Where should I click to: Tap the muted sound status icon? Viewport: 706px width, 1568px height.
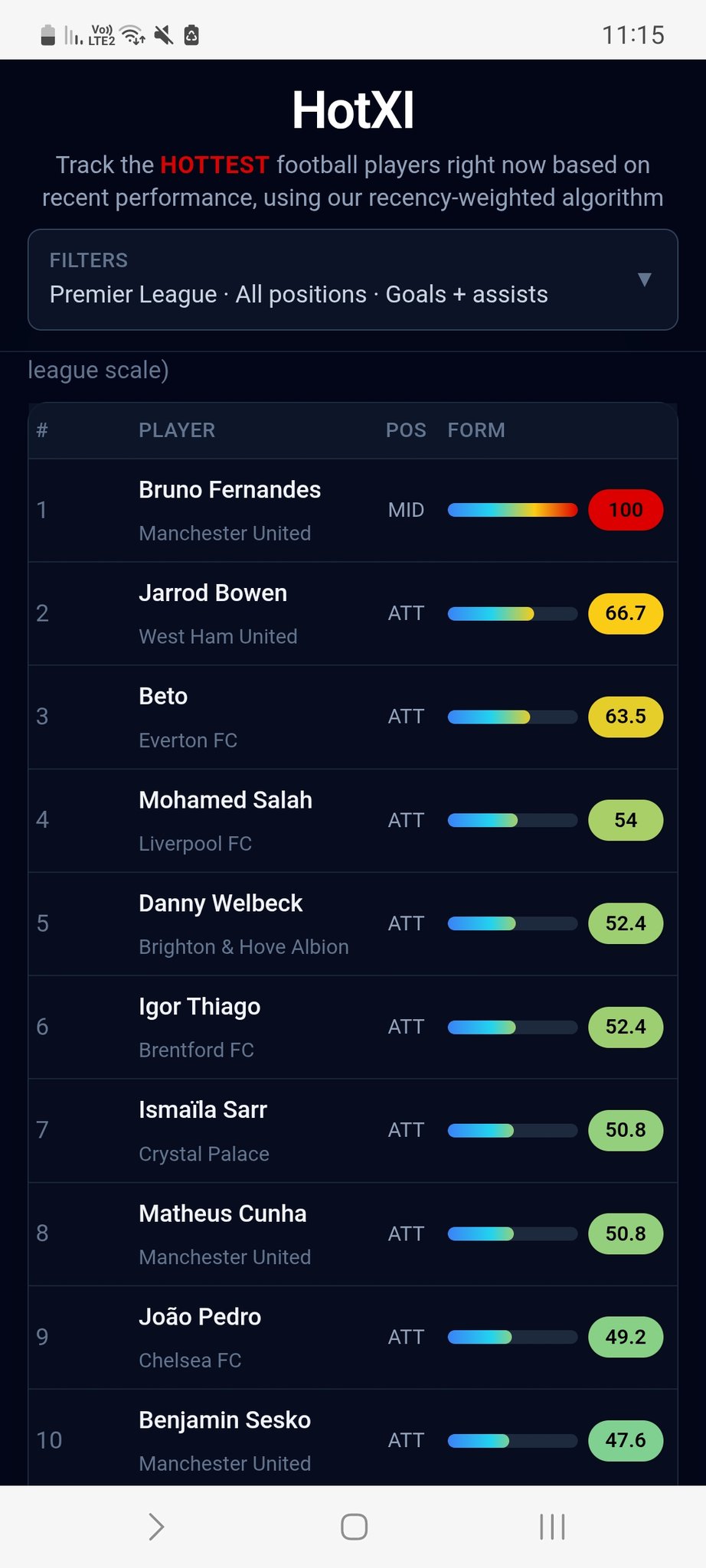[x=163, y=35]
